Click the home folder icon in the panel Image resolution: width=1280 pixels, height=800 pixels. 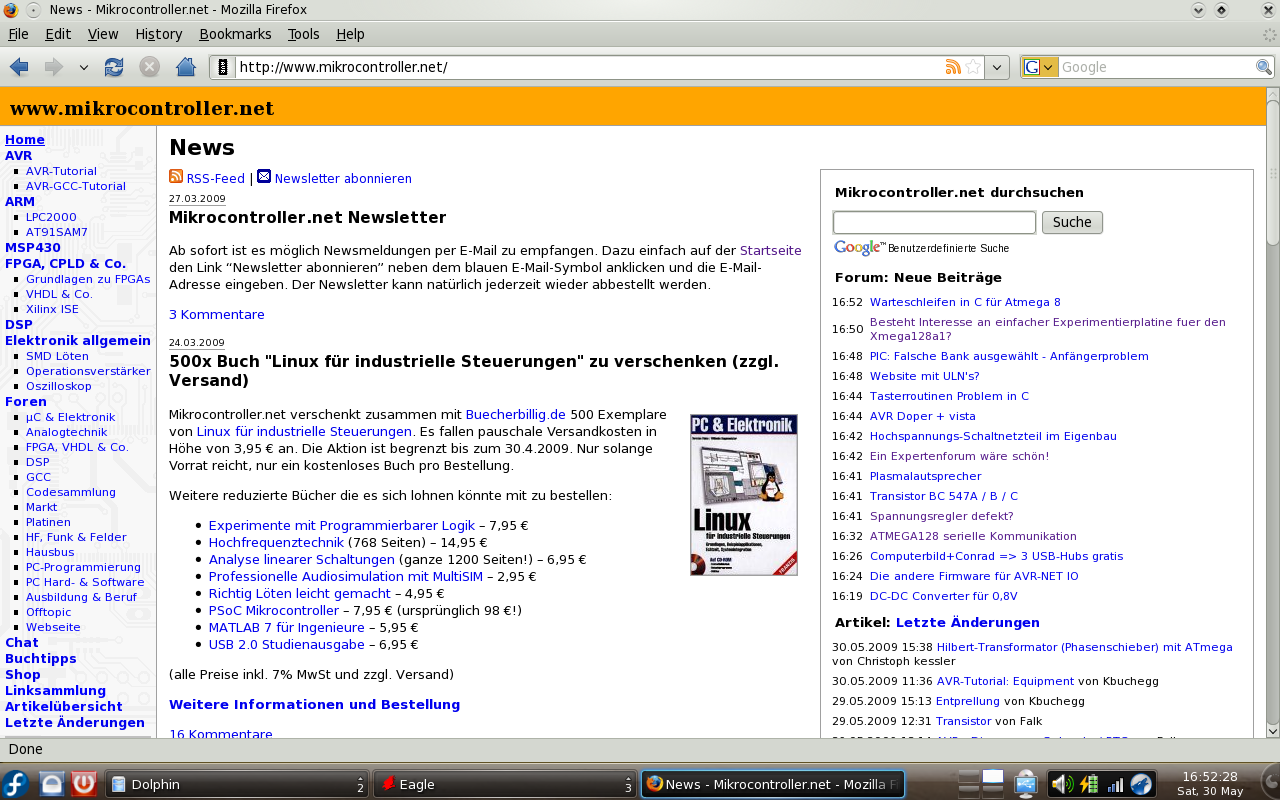[52, 784]
